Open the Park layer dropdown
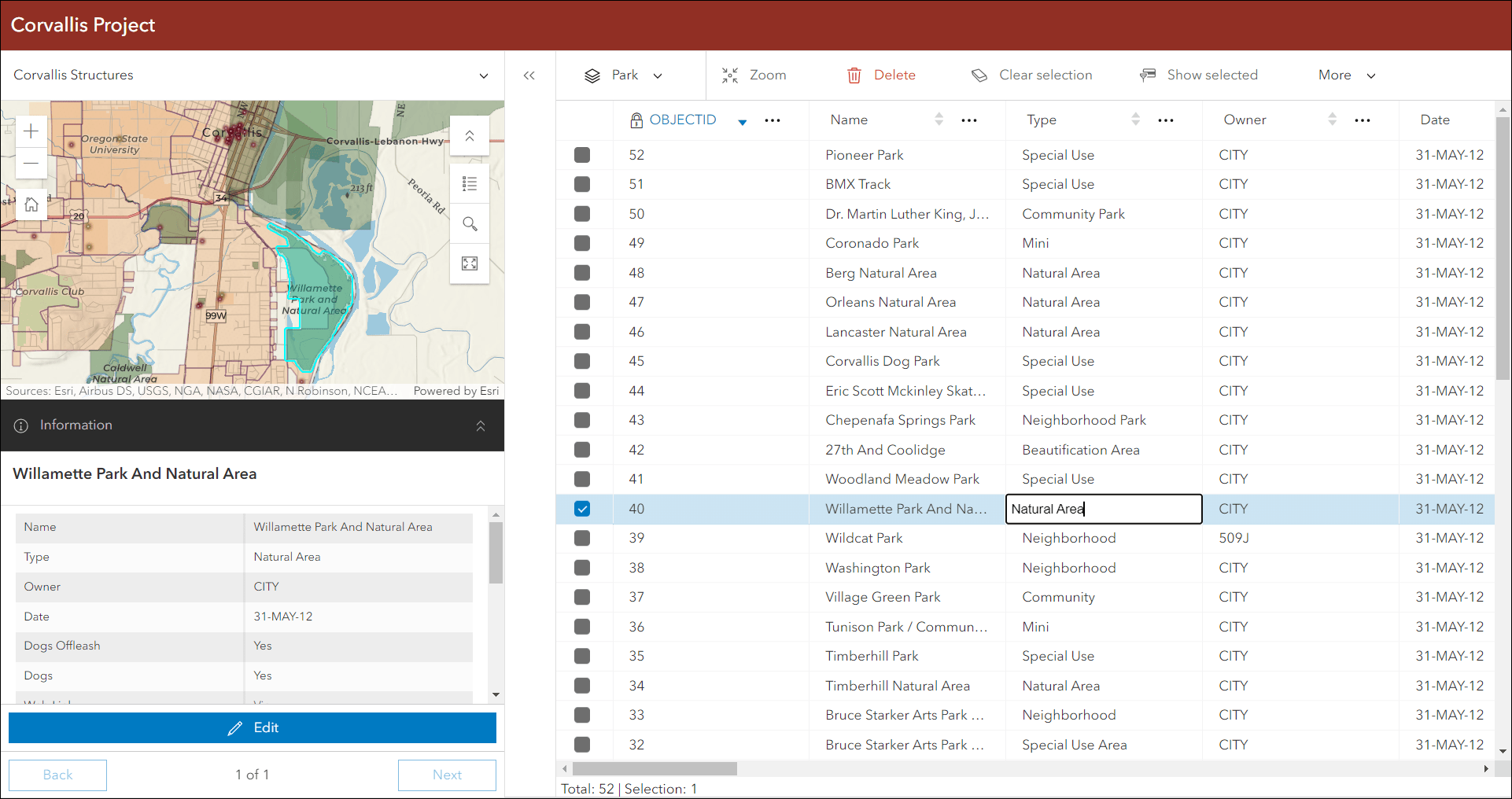The width and height of the screenshot is (1512, 799). [x=625, y=75]
